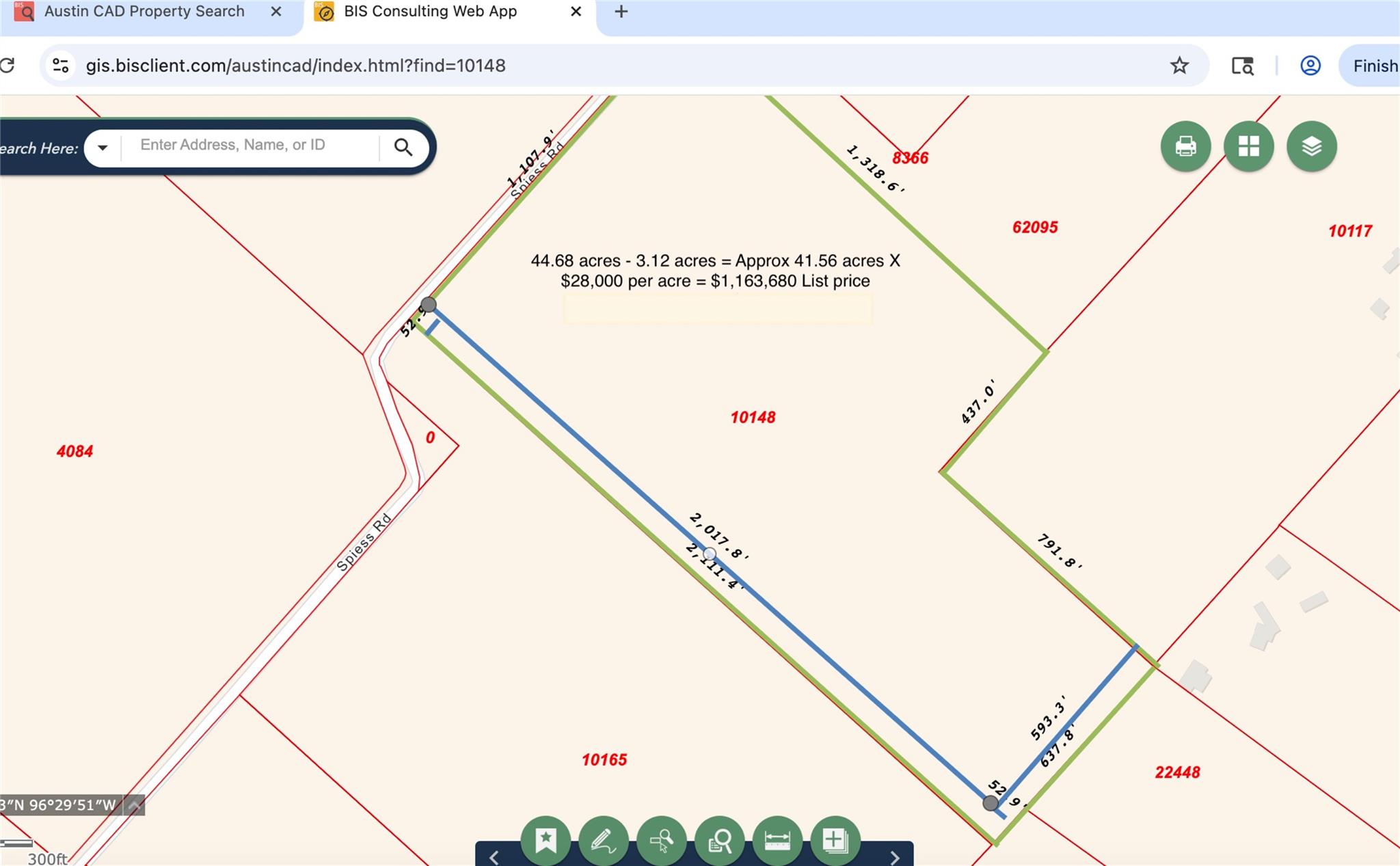Click the Add data layers tool
This screenshot has width=1400, height=866.
tap(835, 840)
